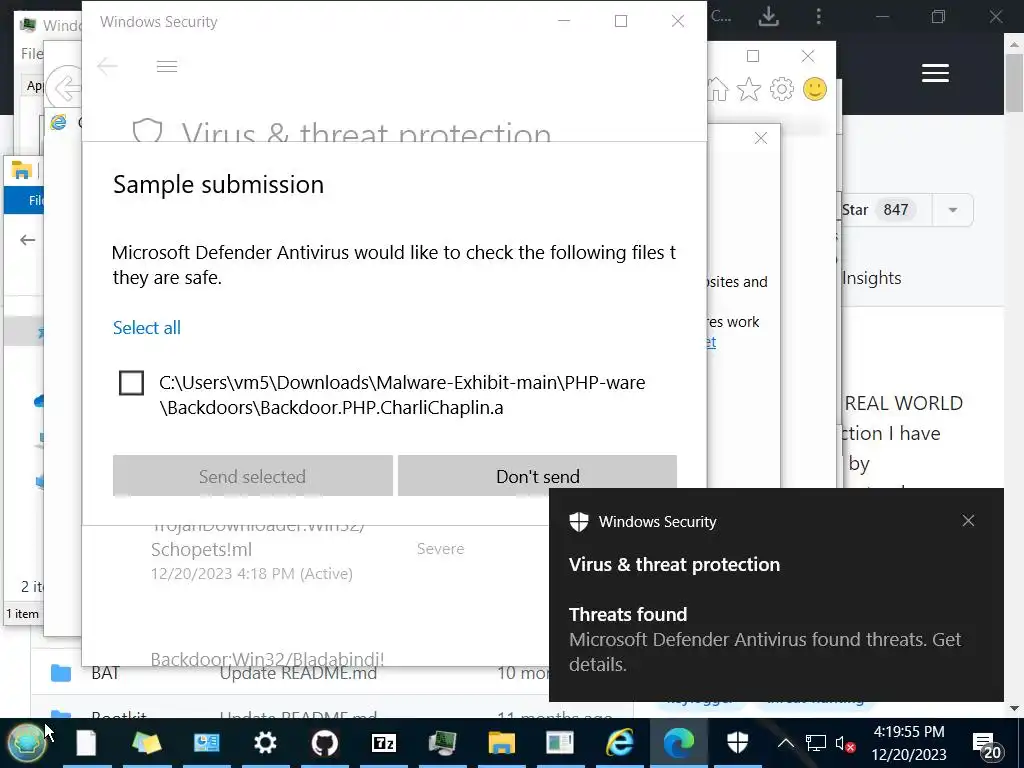
Task: Open Internet Explorer tools gear
Action: coord(782,89)
